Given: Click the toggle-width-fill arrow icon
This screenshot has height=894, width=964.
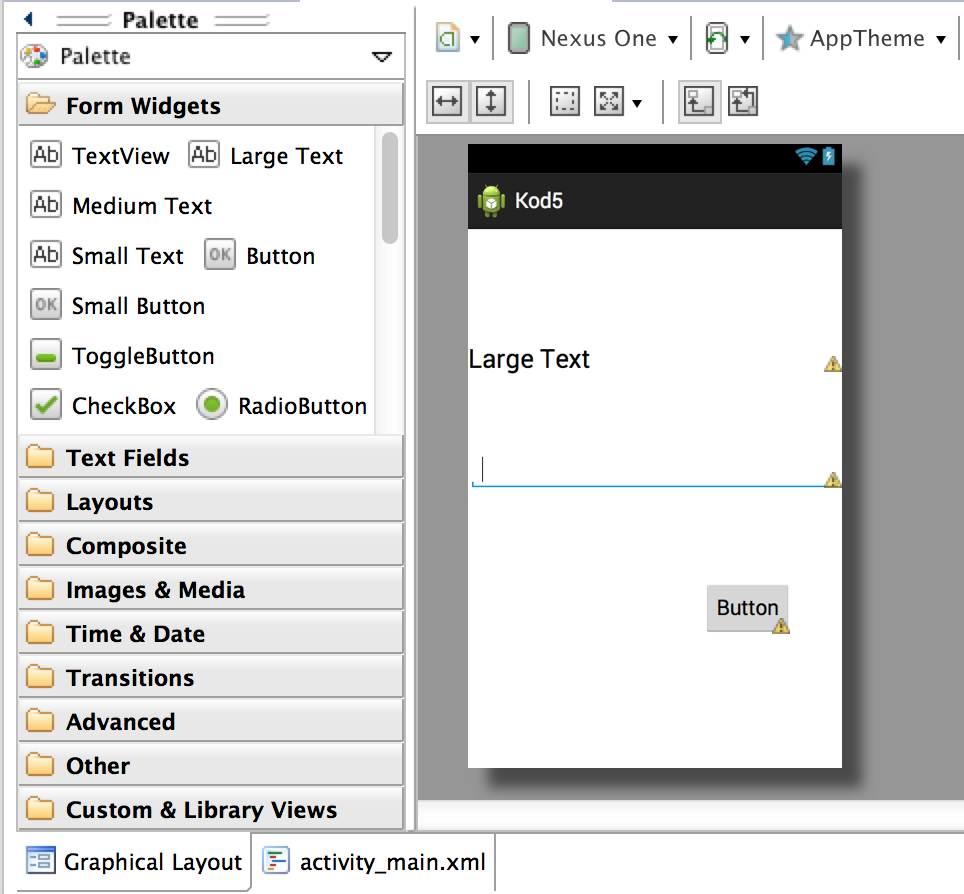Looking at the screenshot, I should [x=446, y=101].
